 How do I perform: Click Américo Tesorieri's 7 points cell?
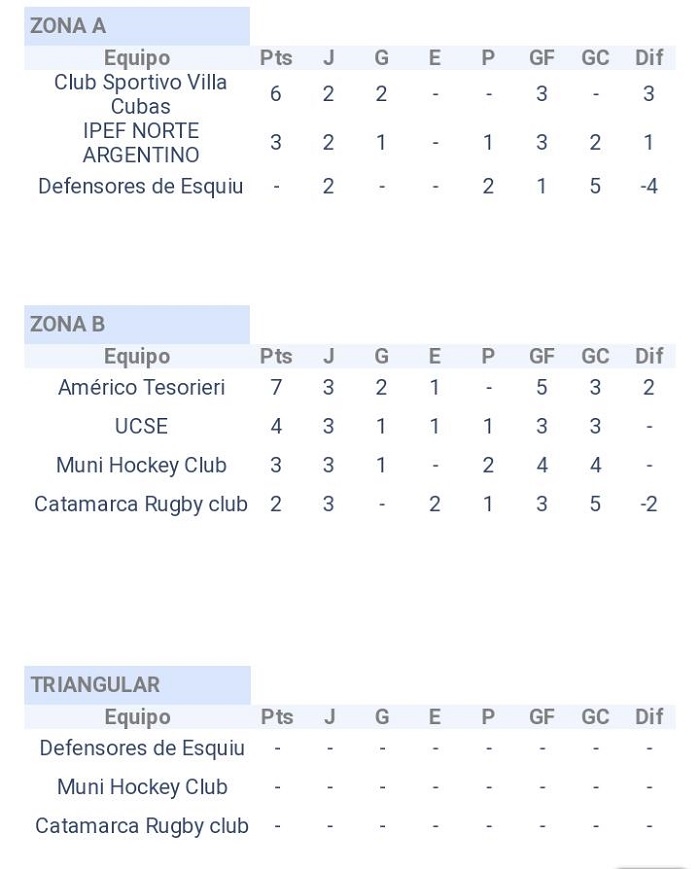coord(276,387)
